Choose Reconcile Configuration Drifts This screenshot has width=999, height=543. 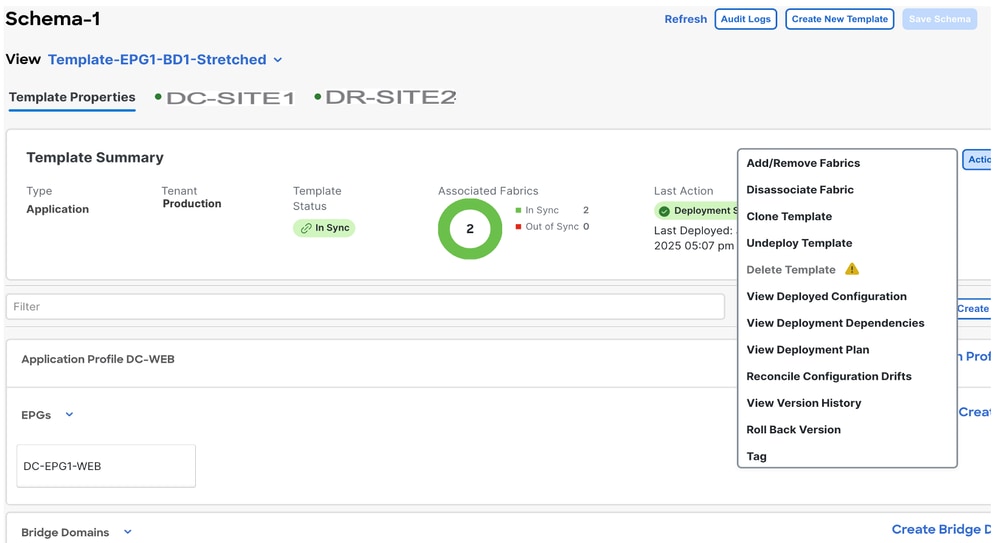829,377
